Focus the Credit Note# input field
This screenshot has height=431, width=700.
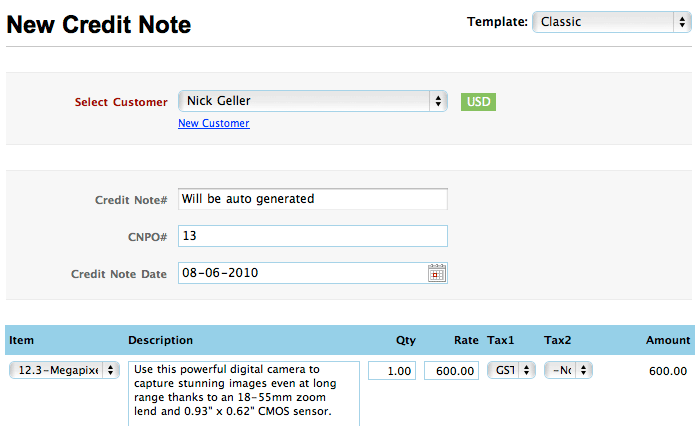313,199
